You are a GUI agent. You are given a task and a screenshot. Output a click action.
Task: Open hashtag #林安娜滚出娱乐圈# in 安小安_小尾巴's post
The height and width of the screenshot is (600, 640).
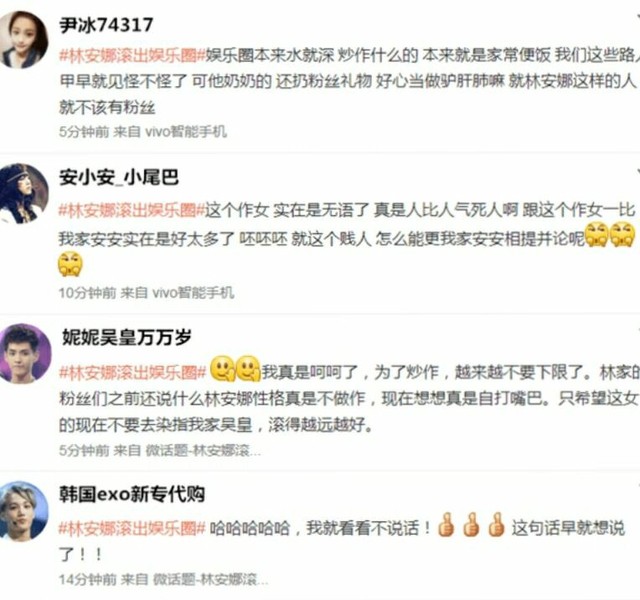coord(132,211)
